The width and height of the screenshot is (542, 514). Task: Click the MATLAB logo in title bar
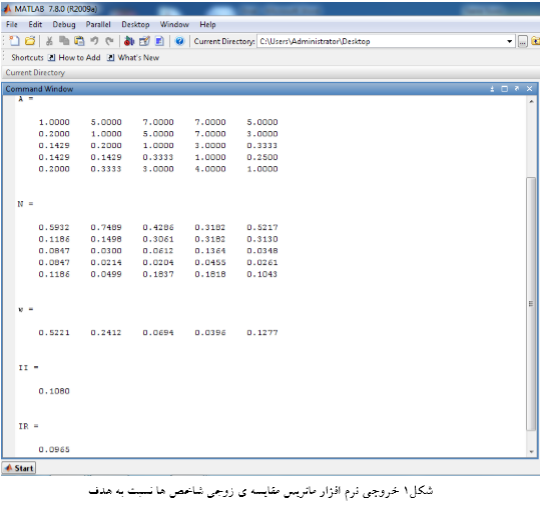(x=7, y=9)
